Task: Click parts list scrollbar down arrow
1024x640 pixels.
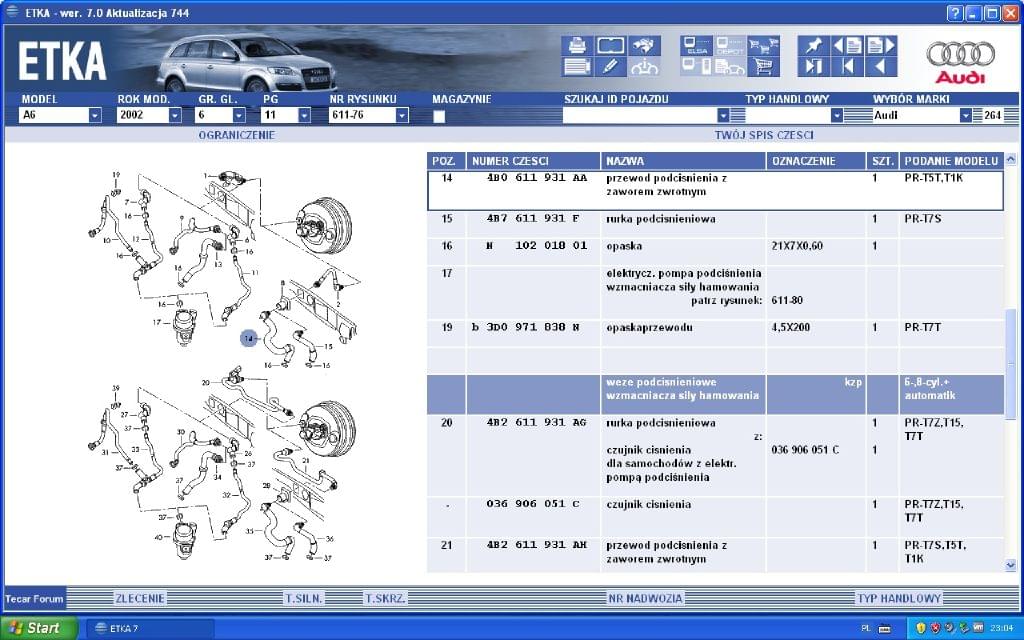Action: [1010, 566]
